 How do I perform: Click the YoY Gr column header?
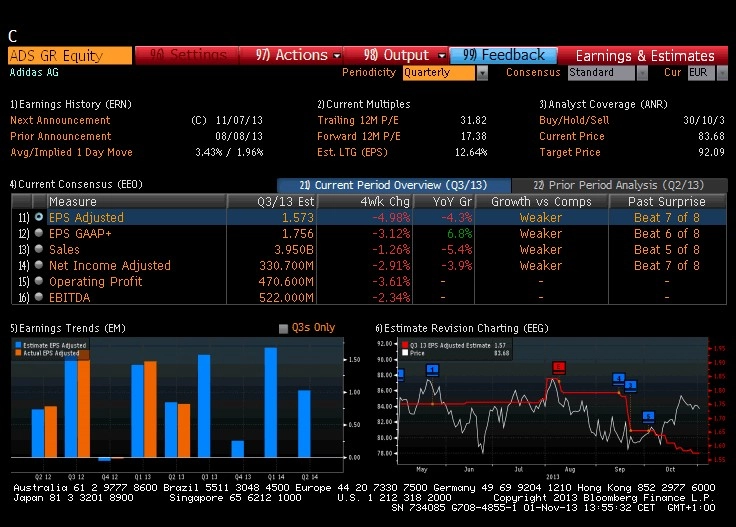(x=444, y=202)
